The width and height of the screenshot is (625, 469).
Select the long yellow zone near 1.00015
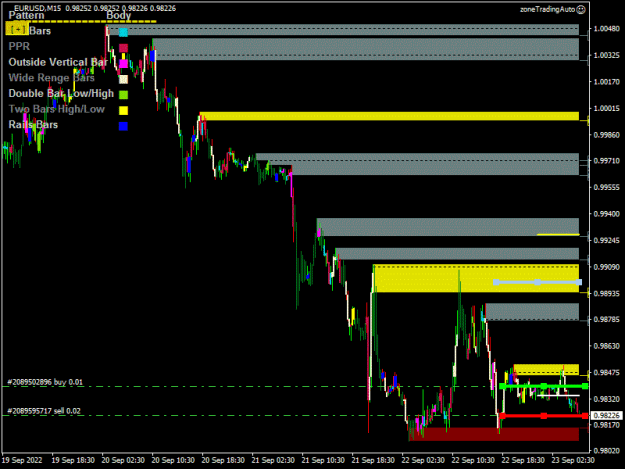pos(389,116)
